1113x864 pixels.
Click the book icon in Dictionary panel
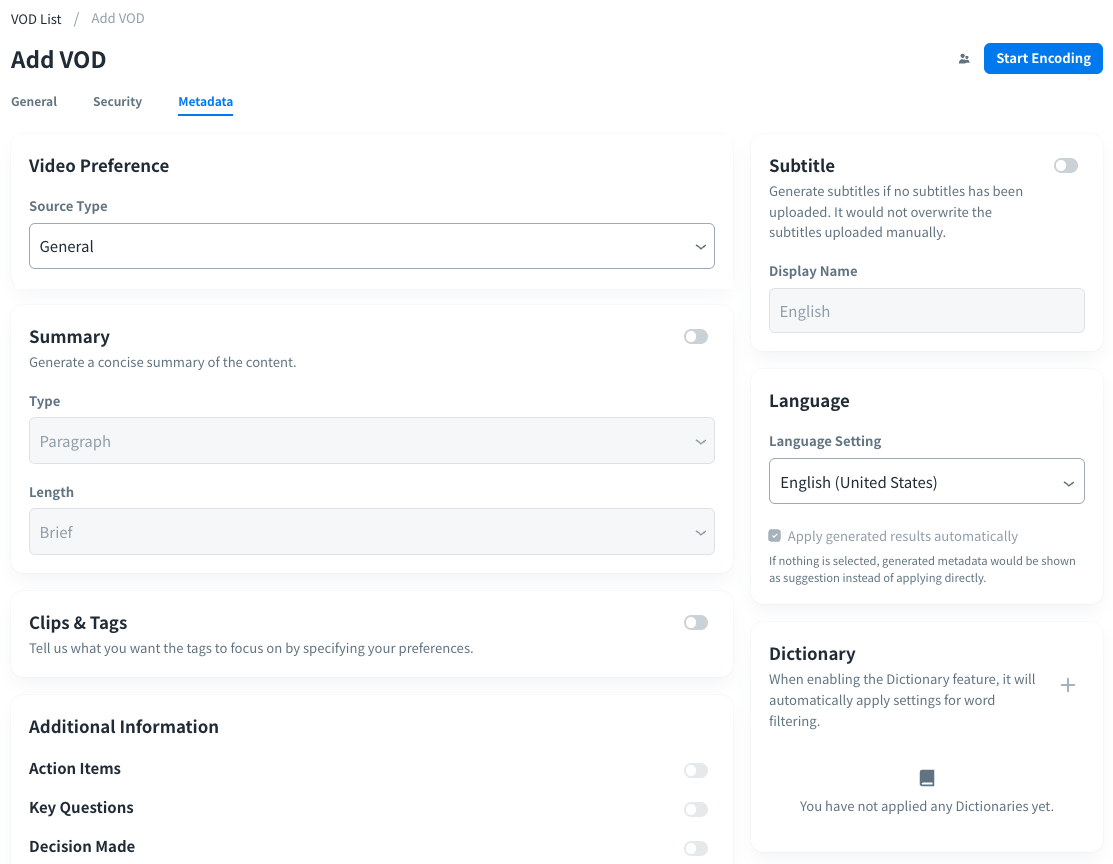click(x=926, y=778)
